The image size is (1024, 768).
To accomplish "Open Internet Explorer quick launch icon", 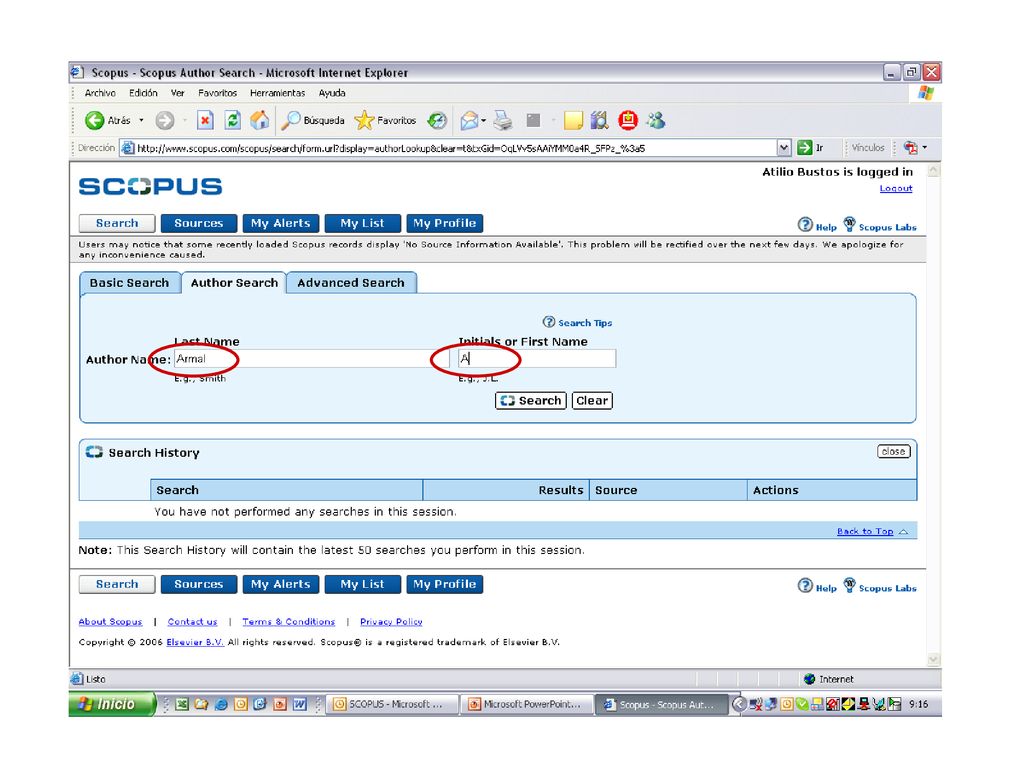I will click(221, 704).
